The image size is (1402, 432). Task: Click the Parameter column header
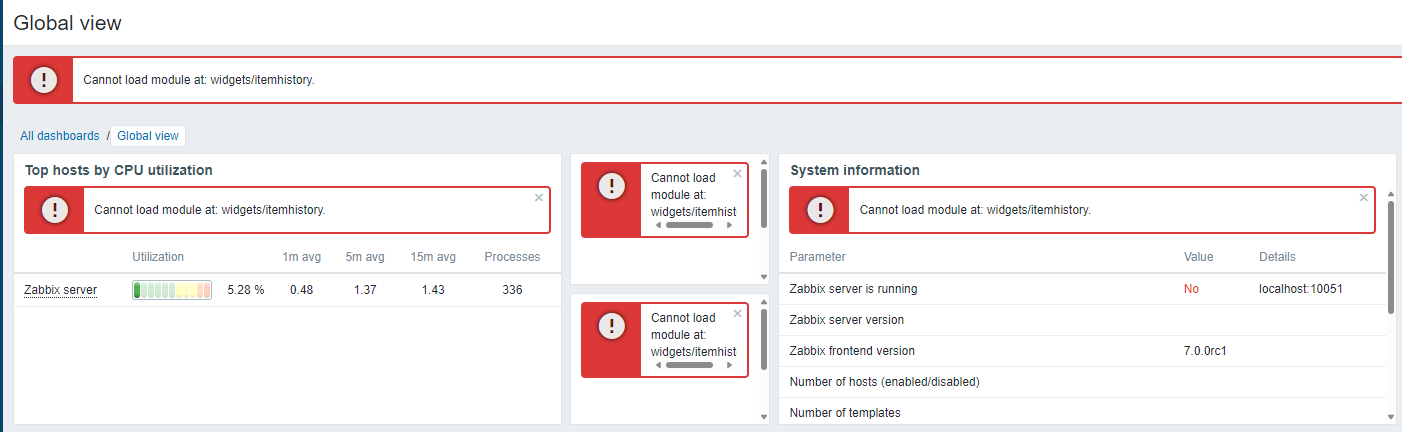(x=817, y=257)
